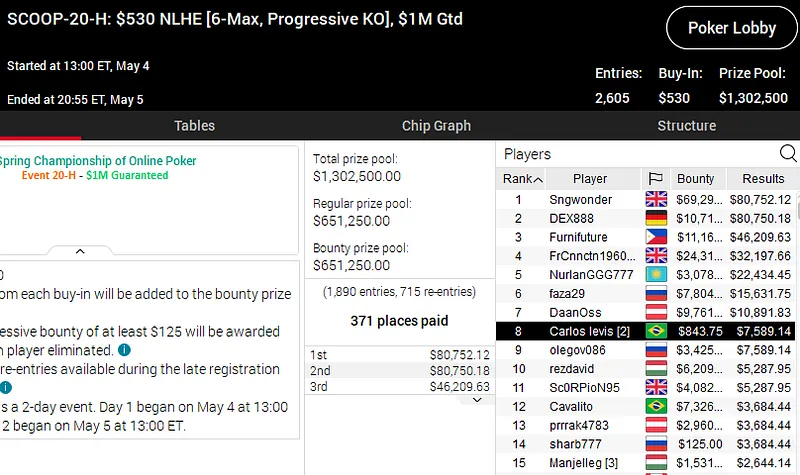Sort players by Bounty column
The image size is (800, 475).
[696, 179]
